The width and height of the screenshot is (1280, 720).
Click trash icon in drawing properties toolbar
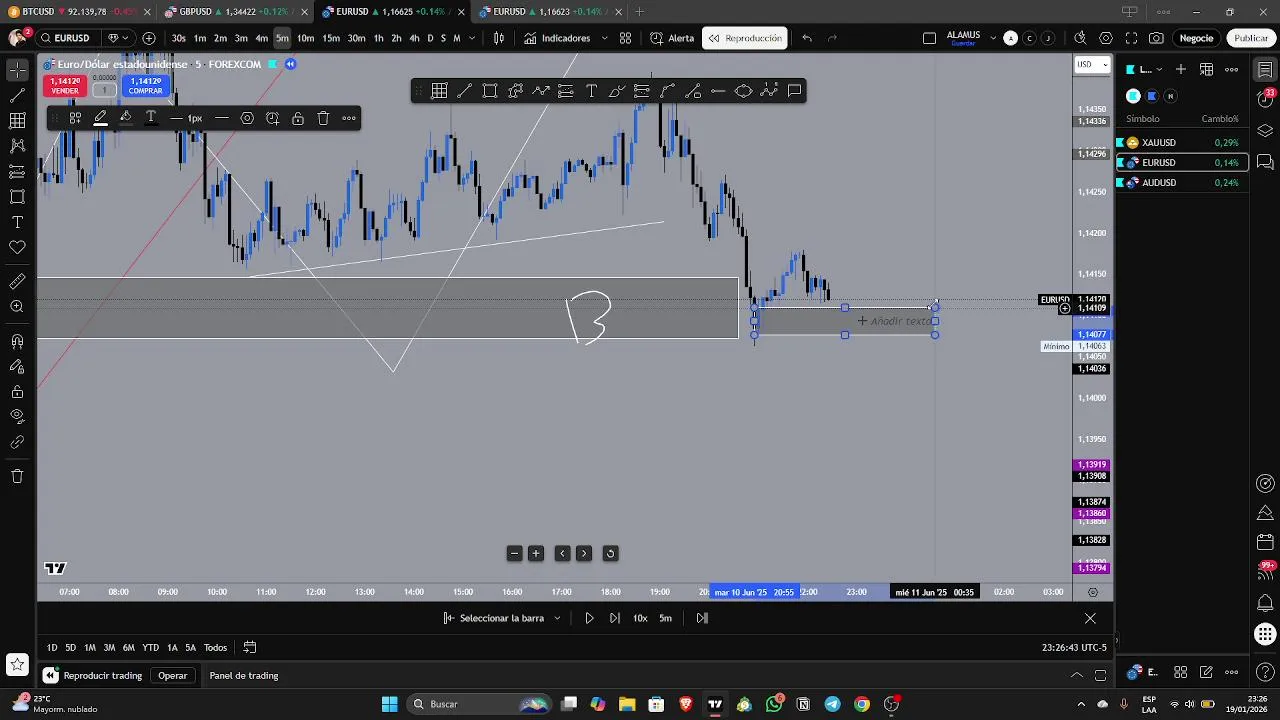click(x=323, y=118)
